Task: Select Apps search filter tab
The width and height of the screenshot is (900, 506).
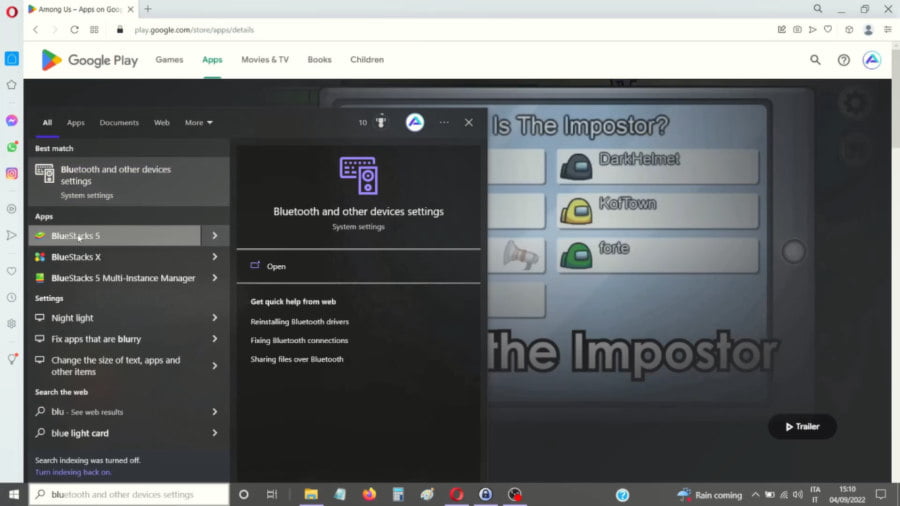Action: [x=75, y=122]
